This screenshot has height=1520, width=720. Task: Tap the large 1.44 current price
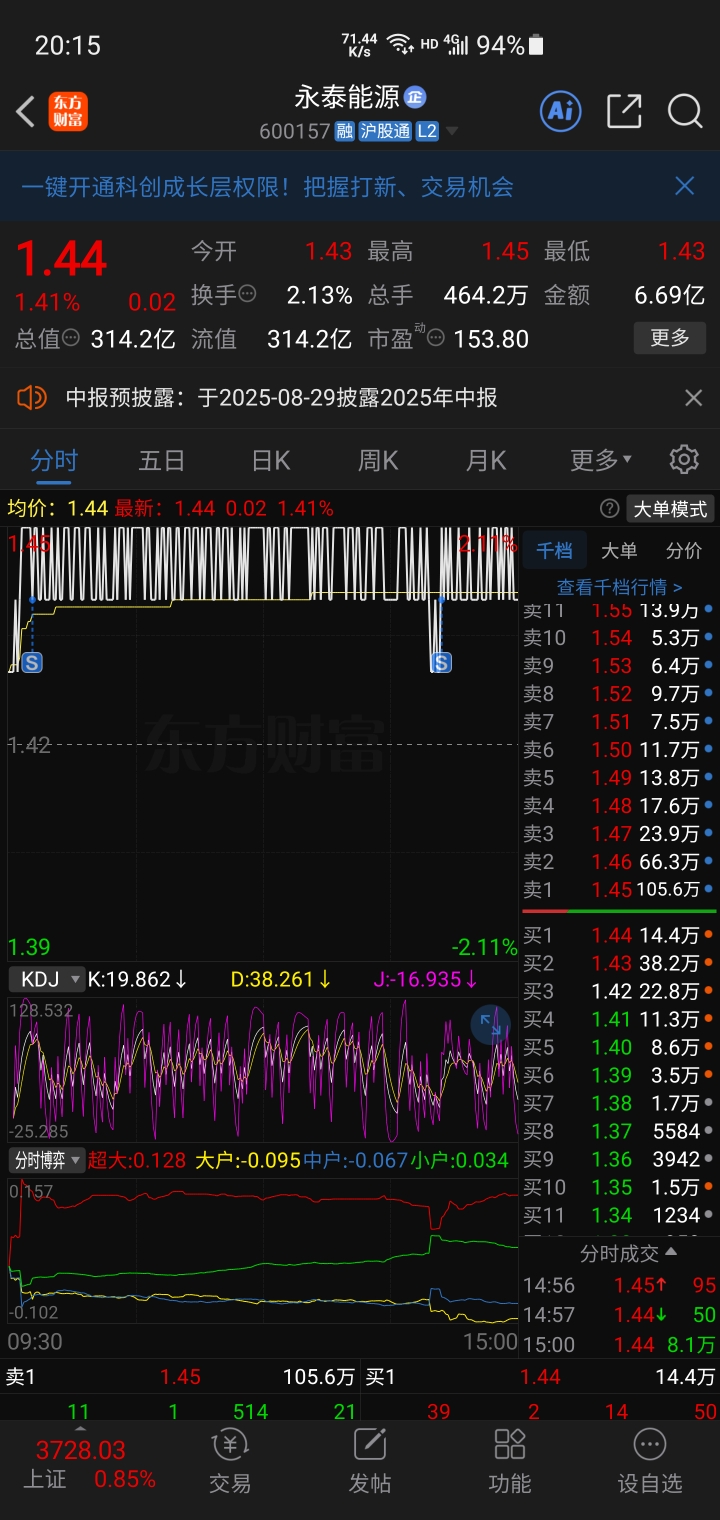point(62,259)
